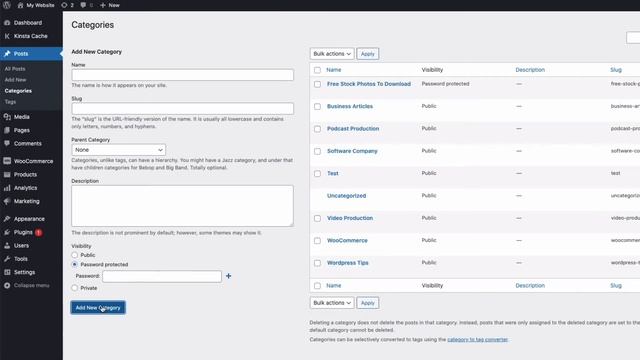The height and width of the screenshot is (360, 640).
Task: Select Password protected visibility option
Action: point(75,264)
